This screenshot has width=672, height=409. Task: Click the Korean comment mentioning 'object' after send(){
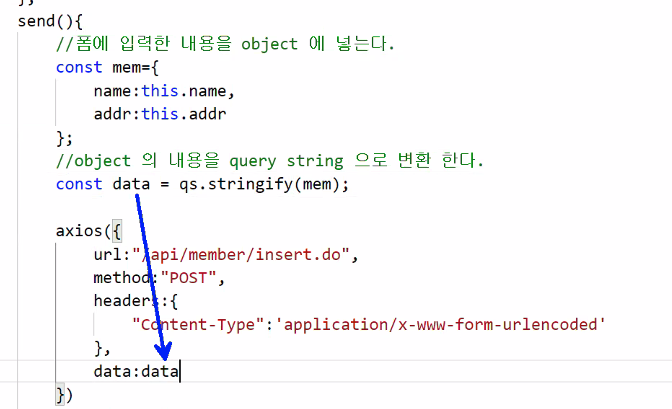pos(225,44)
